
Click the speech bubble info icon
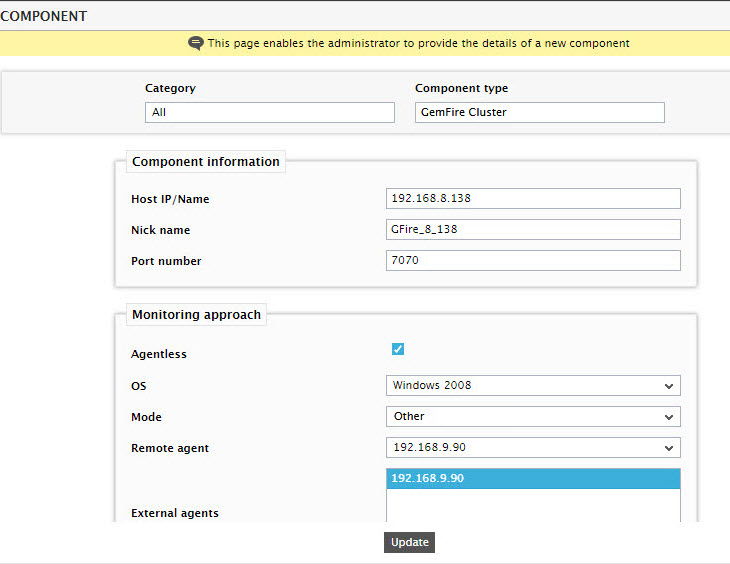pos(196,43)
